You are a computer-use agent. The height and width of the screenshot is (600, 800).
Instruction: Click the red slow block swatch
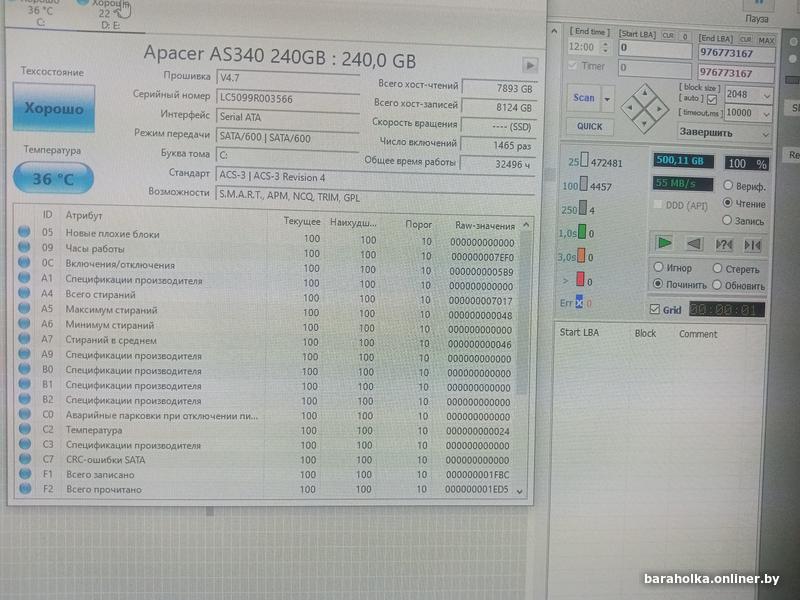tap(580, 279)
